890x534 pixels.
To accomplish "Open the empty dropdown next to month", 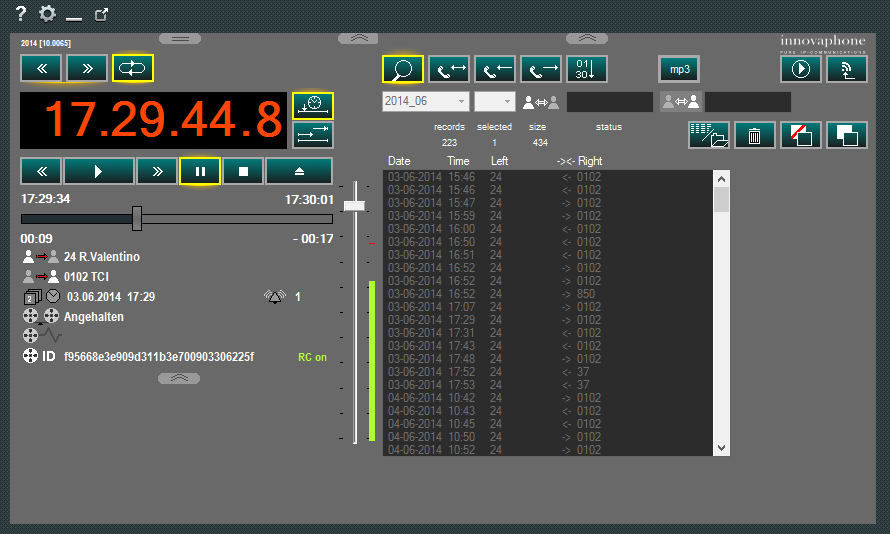I will pyautogui.click(x=494, y=102).
